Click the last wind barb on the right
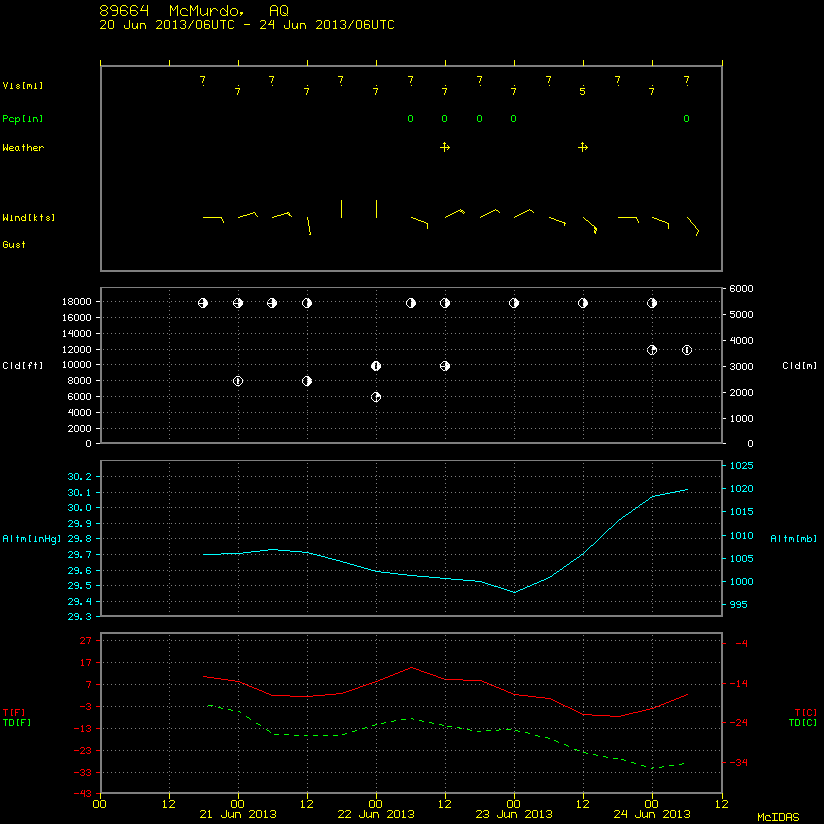The width and height of the screenshot is (824, 824). click(x=693, y=226)
